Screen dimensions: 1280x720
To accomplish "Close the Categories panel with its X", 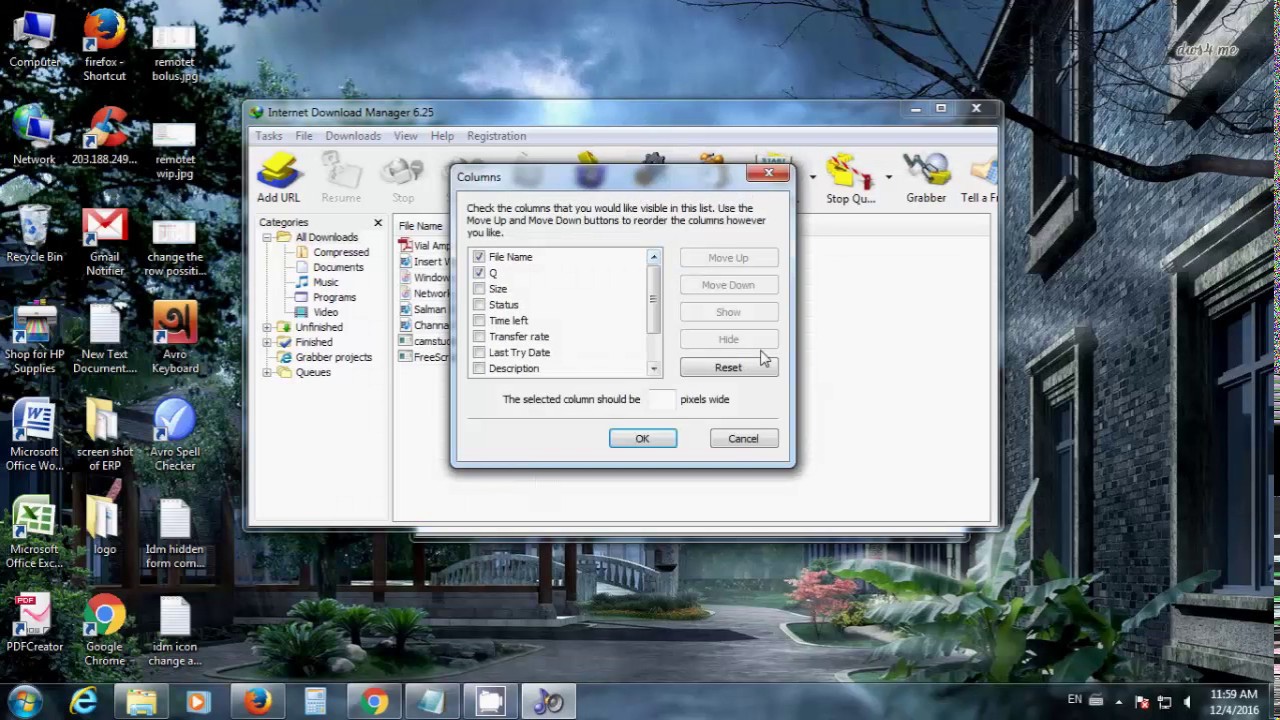I will coord(378,222).
